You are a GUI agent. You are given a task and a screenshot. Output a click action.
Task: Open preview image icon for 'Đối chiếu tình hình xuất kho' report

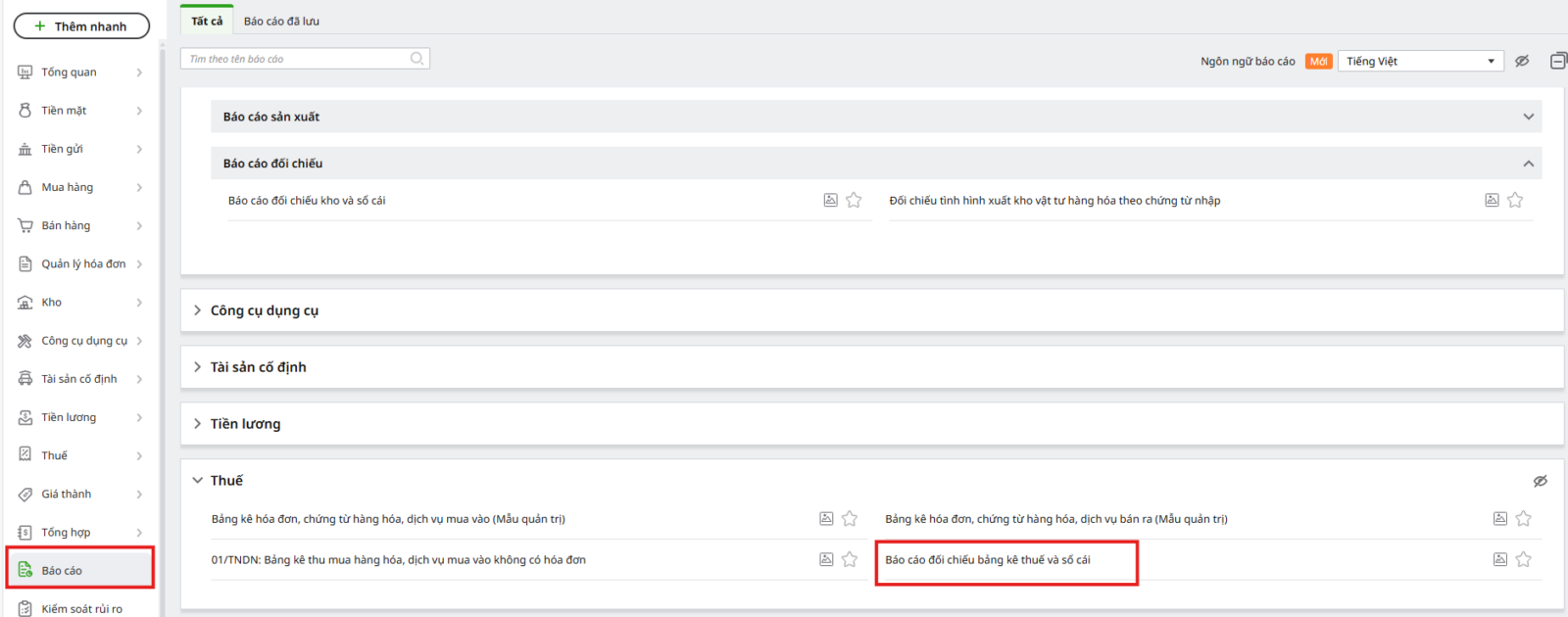[x=1492, y=201]
